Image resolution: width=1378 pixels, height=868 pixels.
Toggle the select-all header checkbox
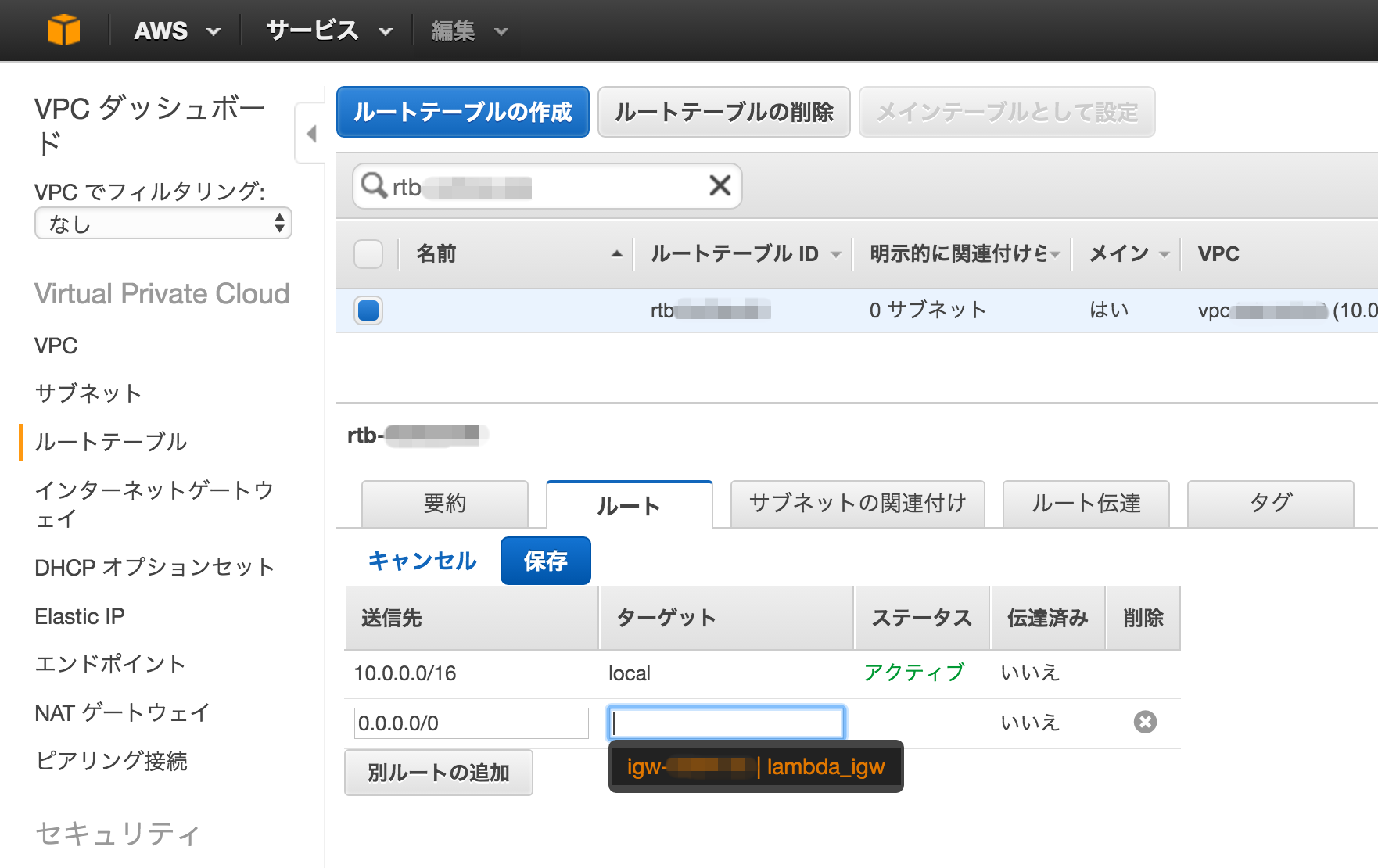[368, 254]
